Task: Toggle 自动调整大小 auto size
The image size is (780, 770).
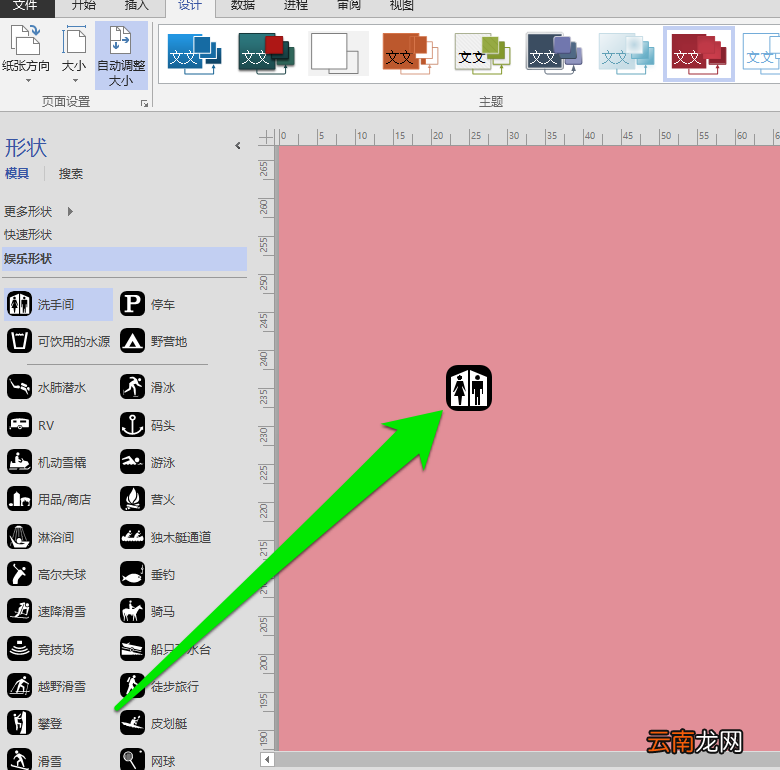Action: click(121, 55)
